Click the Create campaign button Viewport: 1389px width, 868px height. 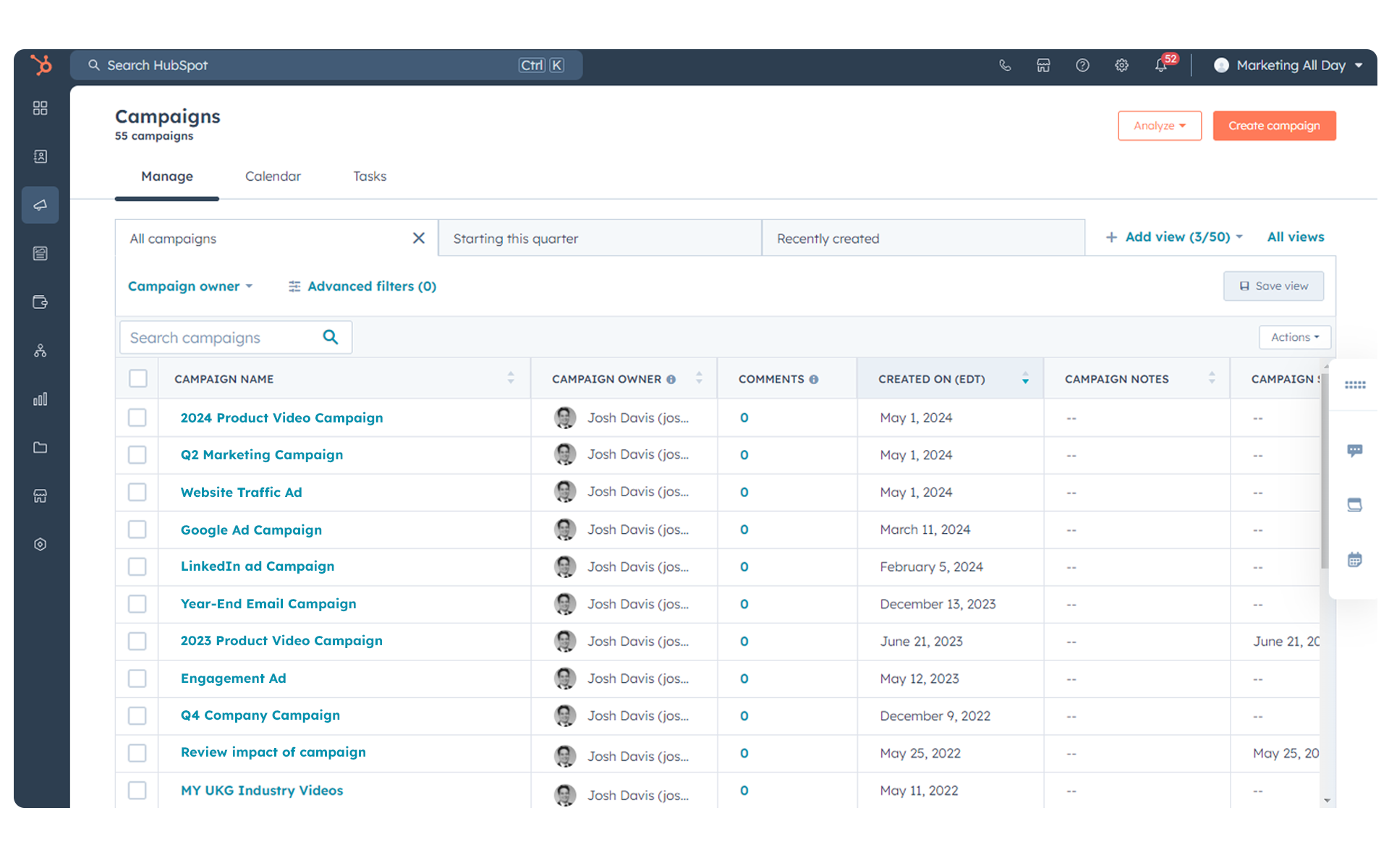tap(1274, 126)
